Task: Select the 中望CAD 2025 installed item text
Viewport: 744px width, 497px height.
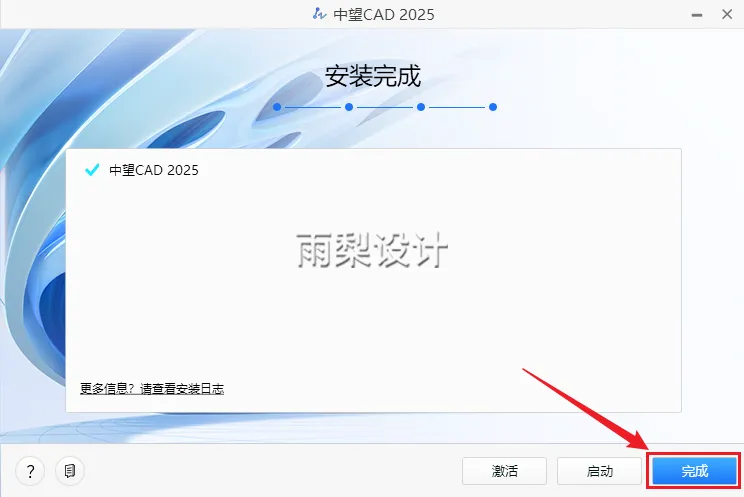Action: (154, 170)
